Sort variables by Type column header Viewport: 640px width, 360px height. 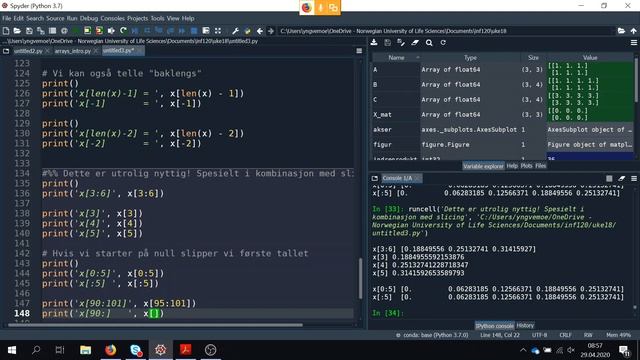coord(470,58)
